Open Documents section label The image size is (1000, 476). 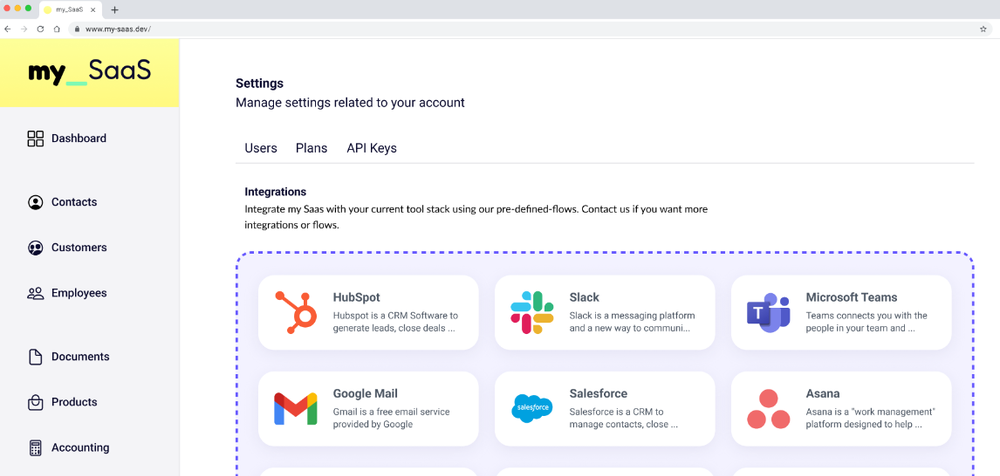click(x=80, y=357)
